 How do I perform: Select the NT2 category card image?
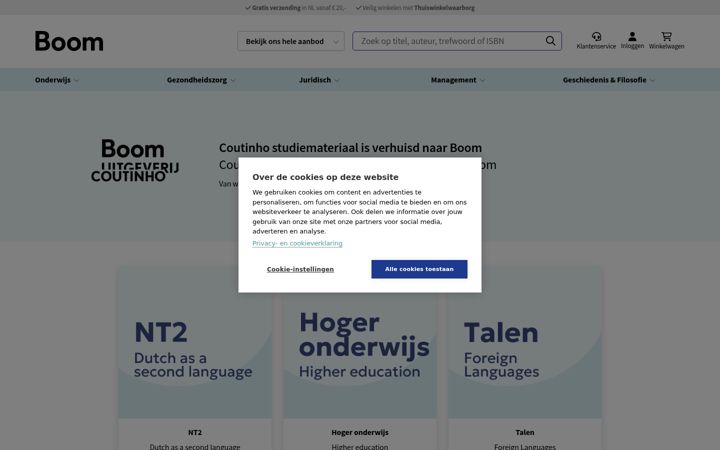pos(195,343)
